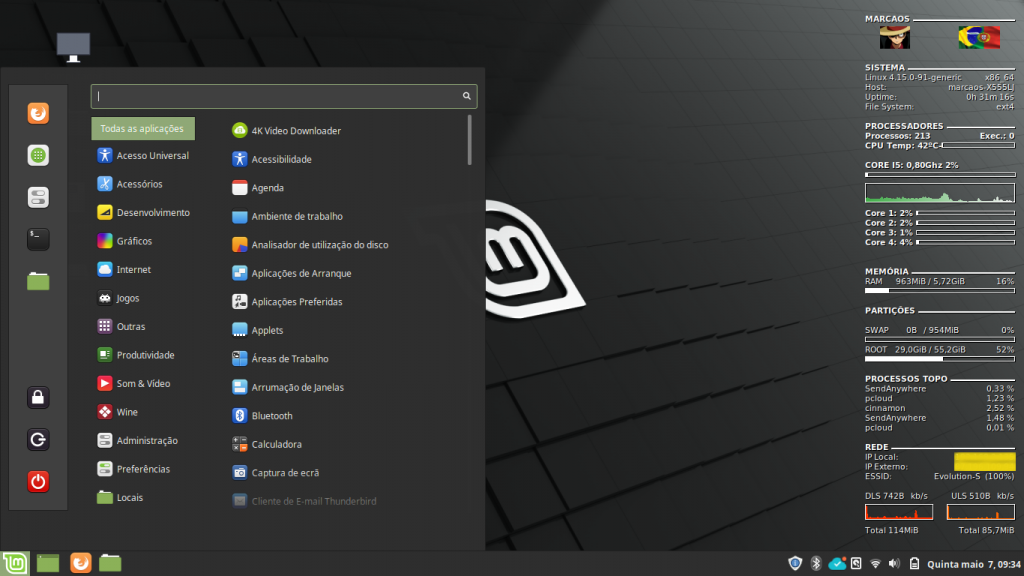The image size is (1024, 576).
Task: Open the calendar from the panel clock
Action: tap(974, 564)
